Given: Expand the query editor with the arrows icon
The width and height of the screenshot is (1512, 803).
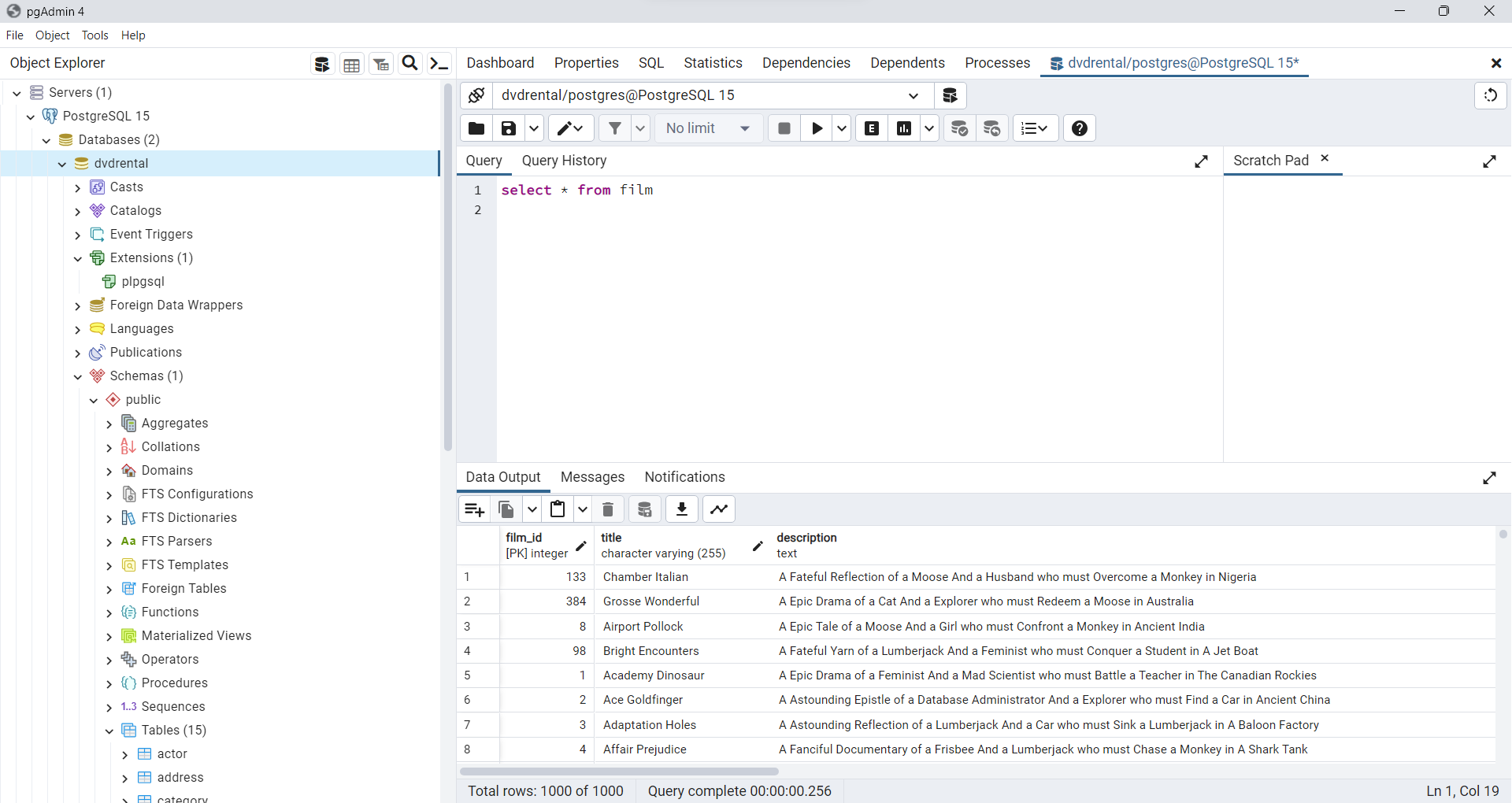Looking at the screenshot, I should (x=1202, y=161).
